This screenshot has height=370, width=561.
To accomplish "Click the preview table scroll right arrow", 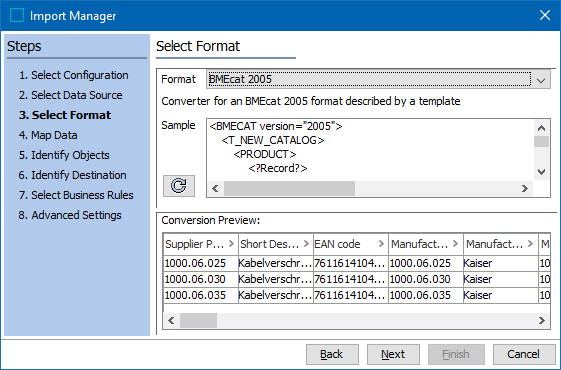I will [541, 320].
